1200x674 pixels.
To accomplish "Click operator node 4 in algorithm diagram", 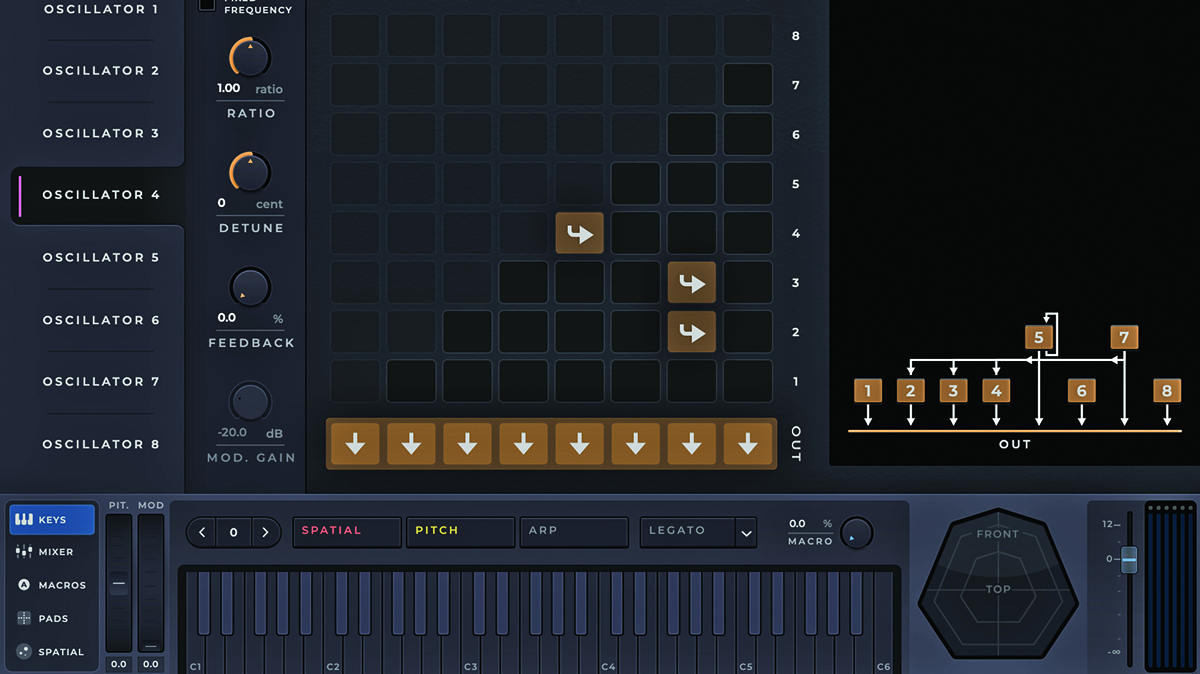I will (x=996, y=391).
